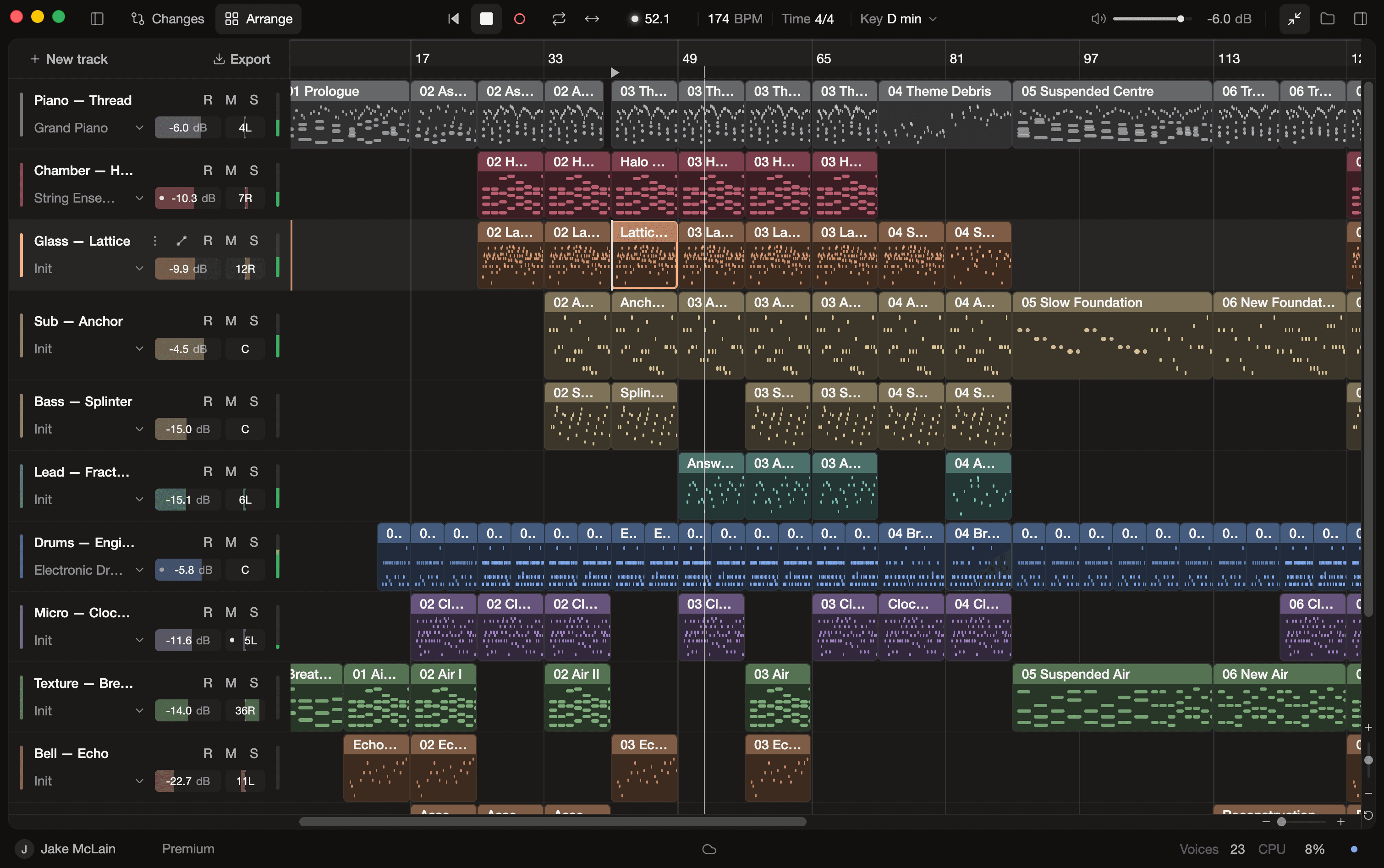
Task: Click the horizontal timeline scrollbar
Action: coord(552,822)
